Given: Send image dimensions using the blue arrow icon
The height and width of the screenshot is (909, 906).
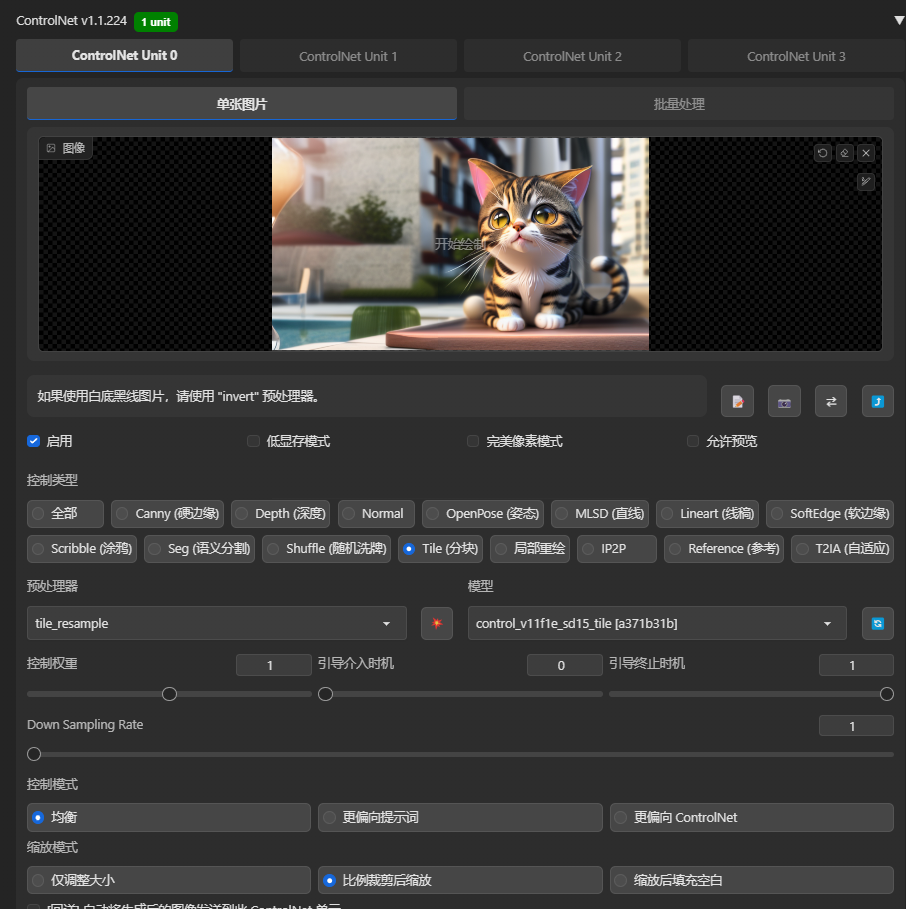Looking at the screenshot, I should [877, 400].
